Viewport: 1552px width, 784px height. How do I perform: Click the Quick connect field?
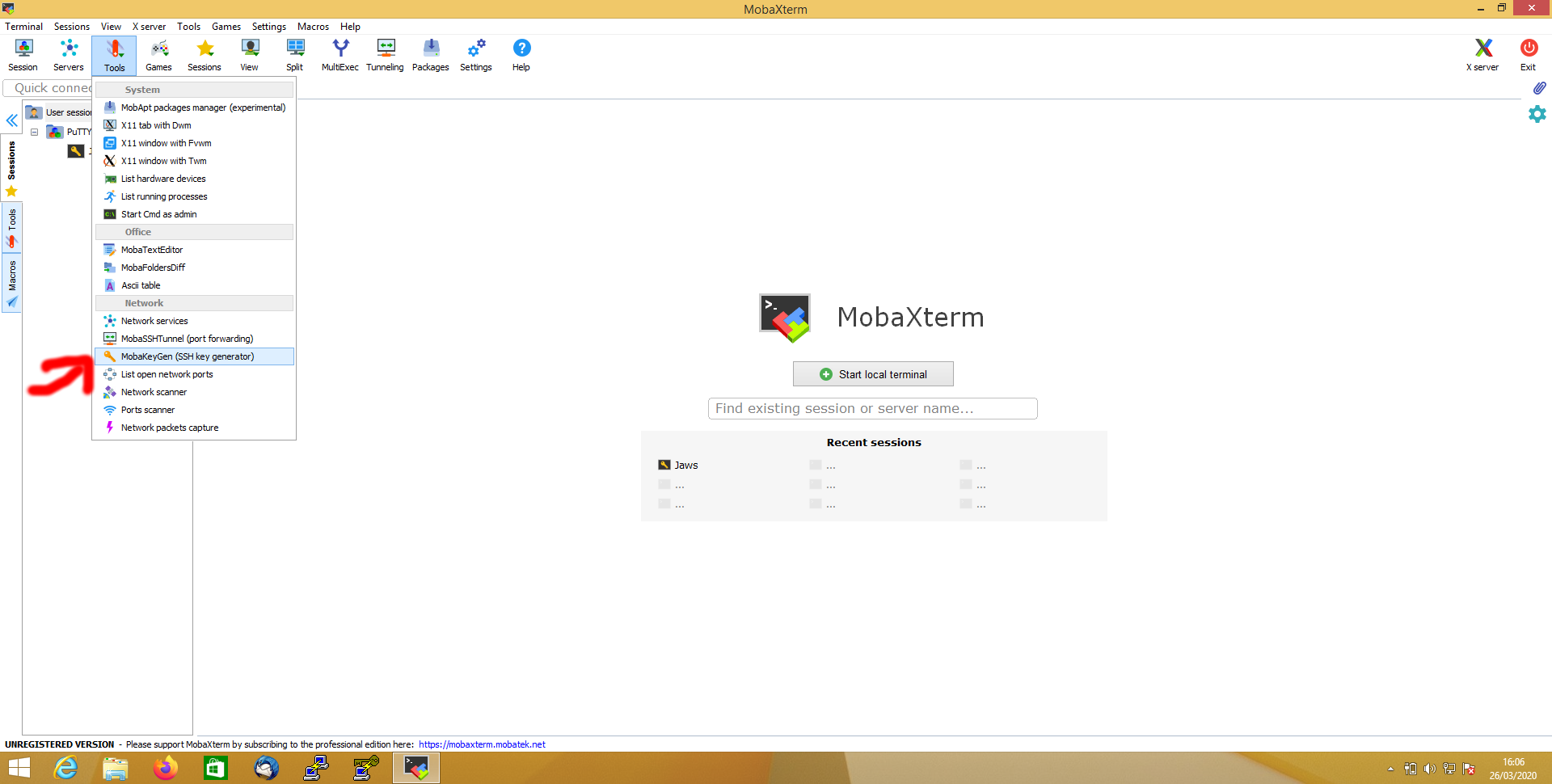[x=48, y=87]
